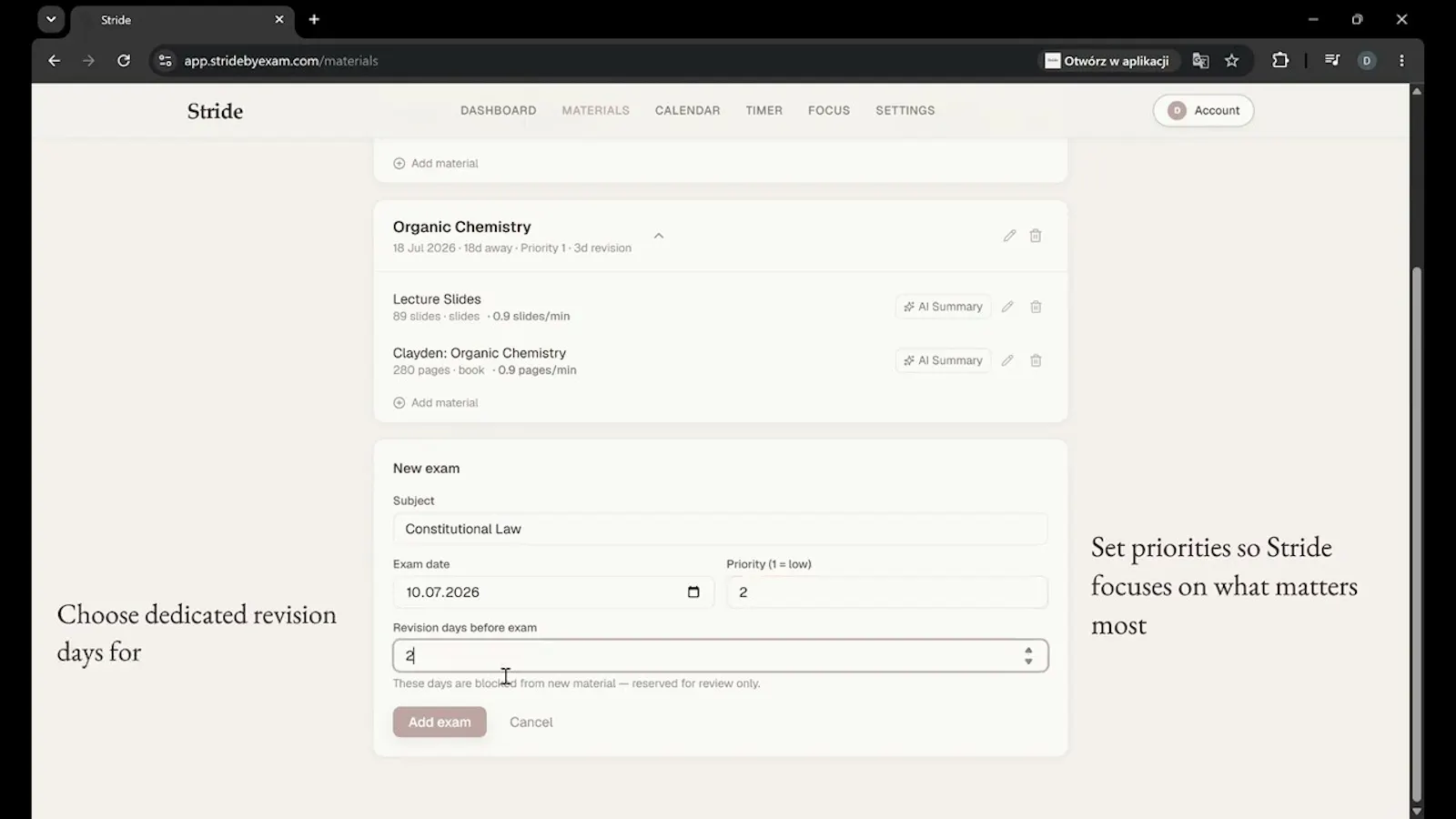This screenshot has width=1456, height=819.
Task: Edit the Lecture Slides material
Action: (x=1007, y=307)
